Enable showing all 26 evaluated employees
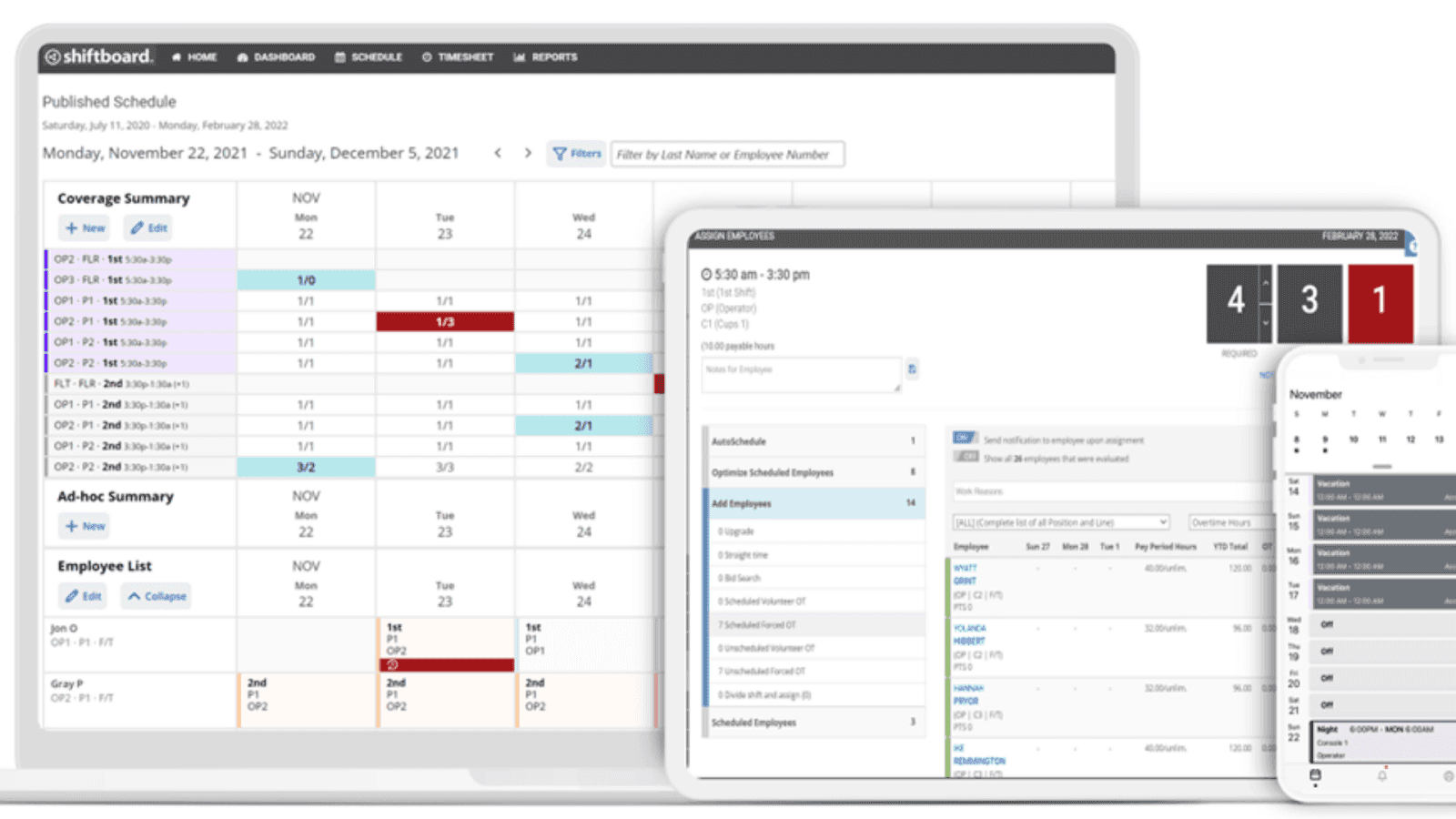 (x=966, y=457)
